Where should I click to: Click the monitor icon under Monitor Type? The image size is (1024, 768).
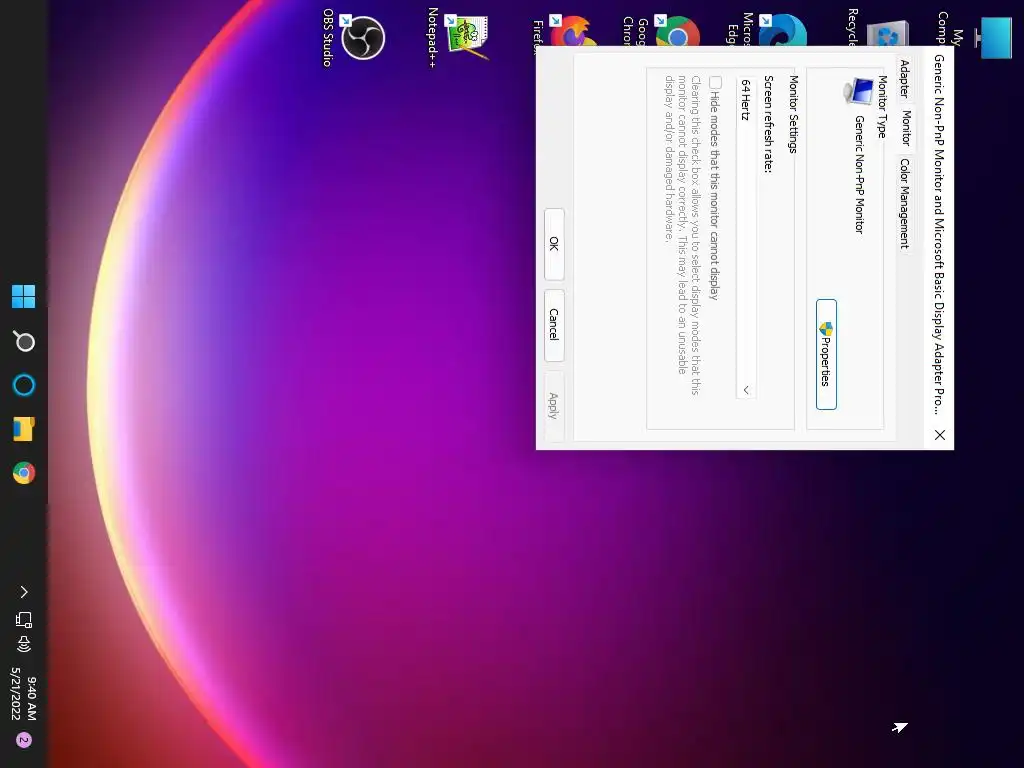[859, 91]
